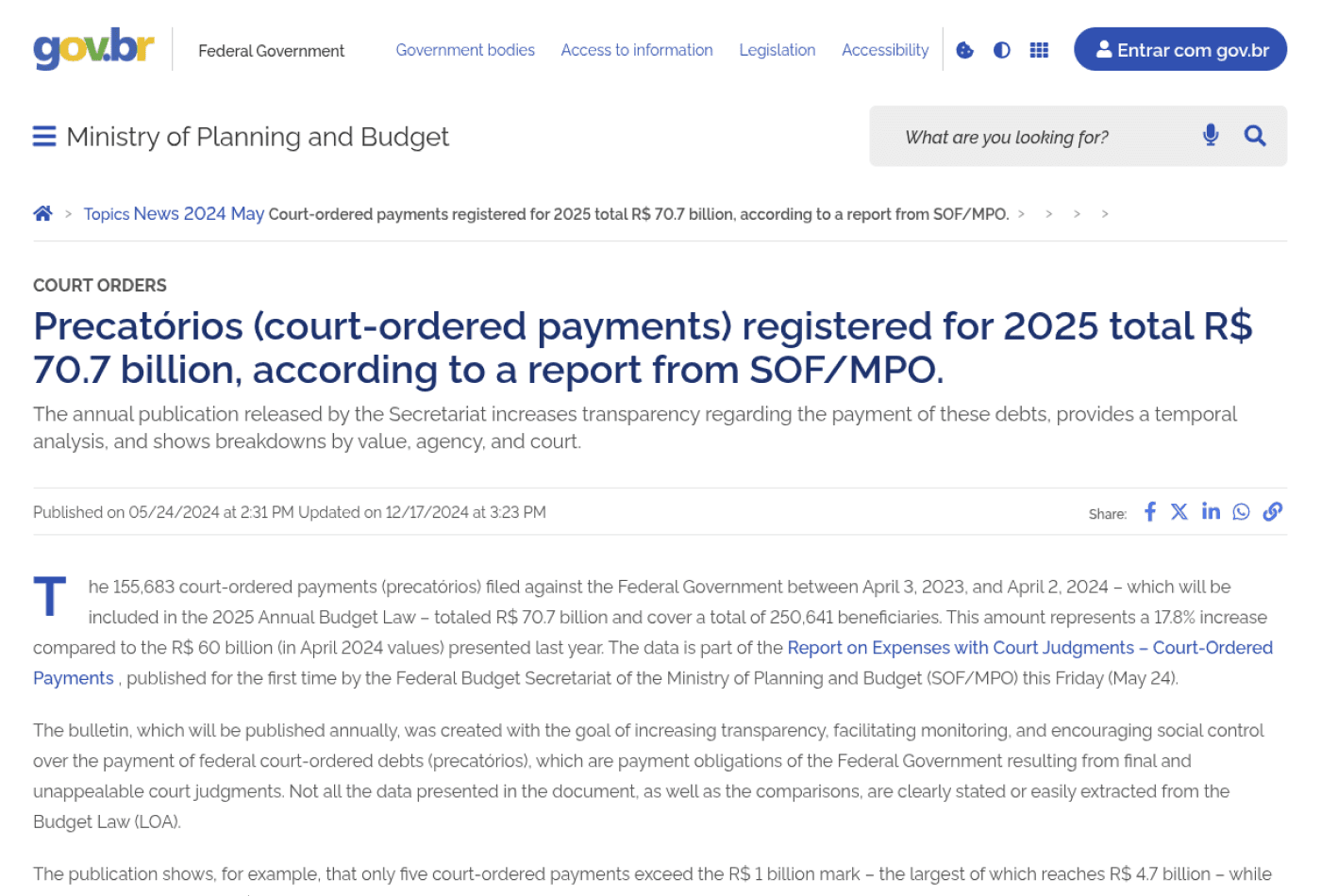Viewport: 1321px width, 896px height.
Task: Activate voice search via microphone icon
Action: pyautogui.click(x=1211, y=136)
